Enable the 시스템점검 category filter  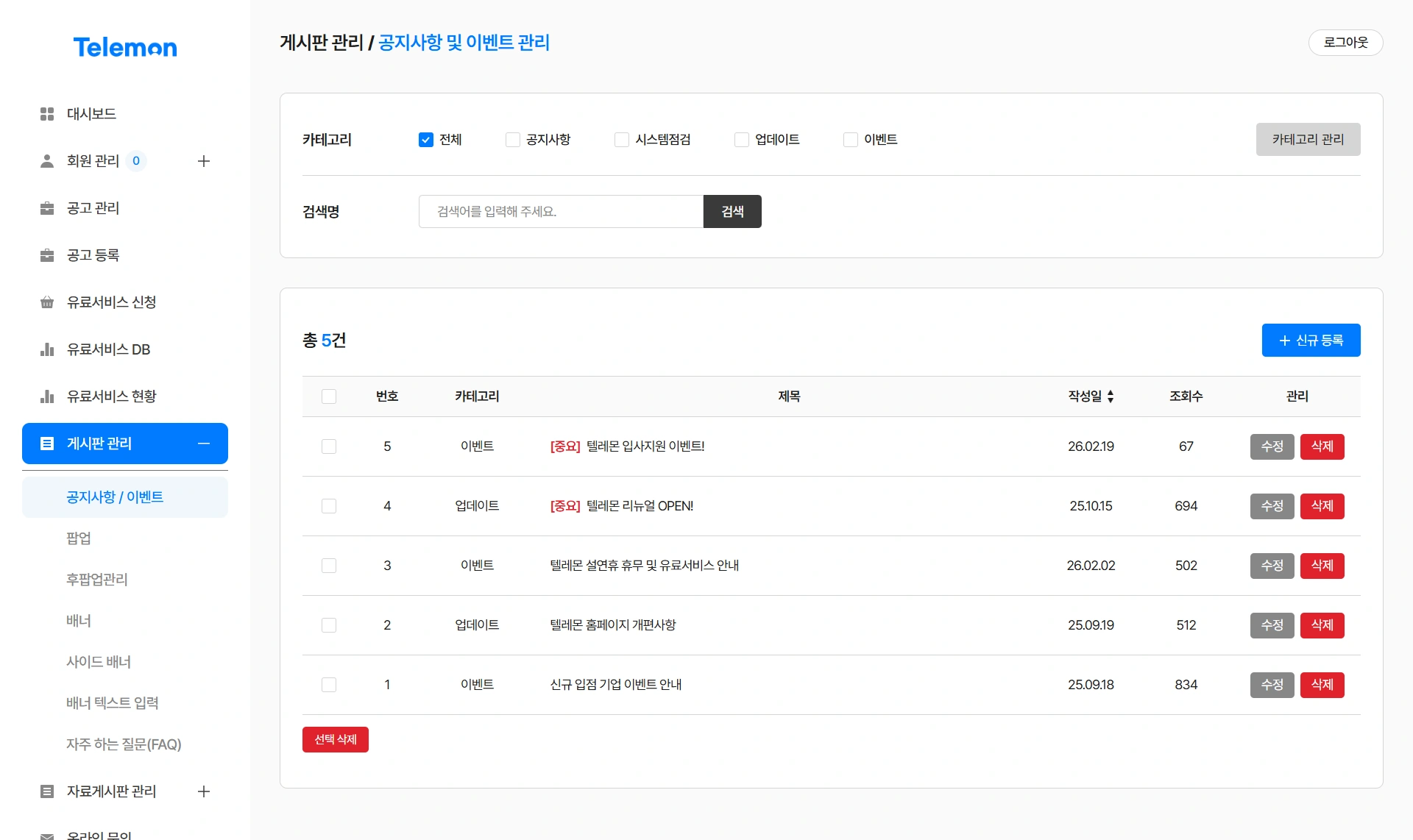pos(622,139)
